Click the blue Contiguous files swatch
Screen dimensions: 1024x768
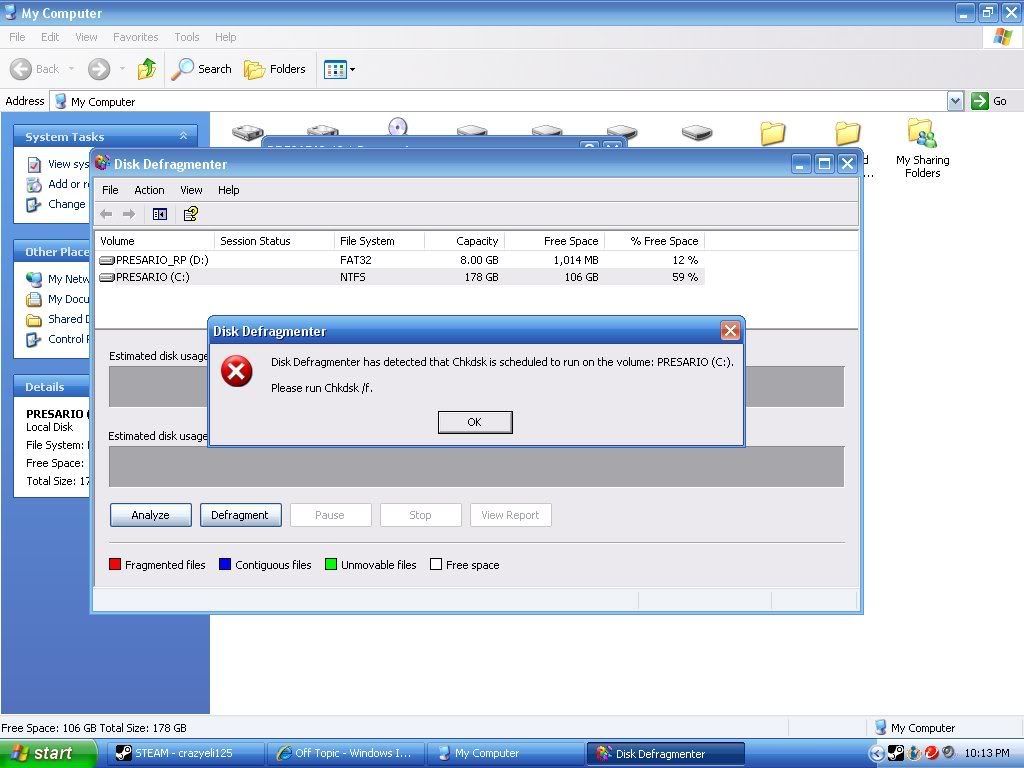(x=225, y=564)
